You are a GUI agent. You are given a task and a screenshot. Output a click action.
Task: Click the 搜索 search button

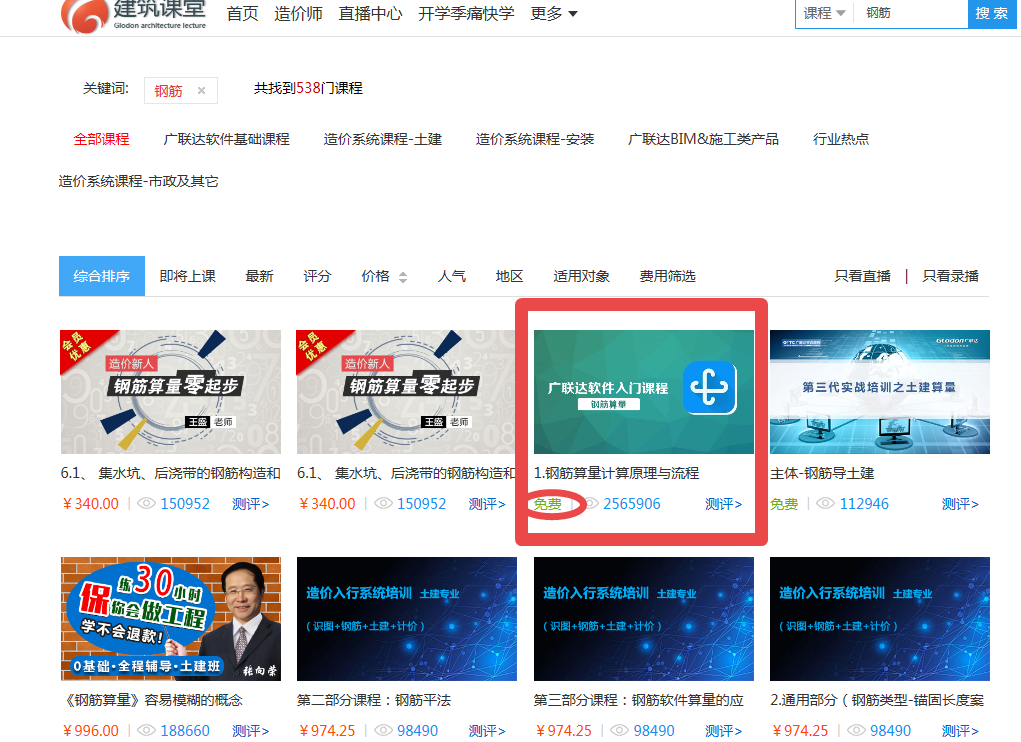[992, 14]
